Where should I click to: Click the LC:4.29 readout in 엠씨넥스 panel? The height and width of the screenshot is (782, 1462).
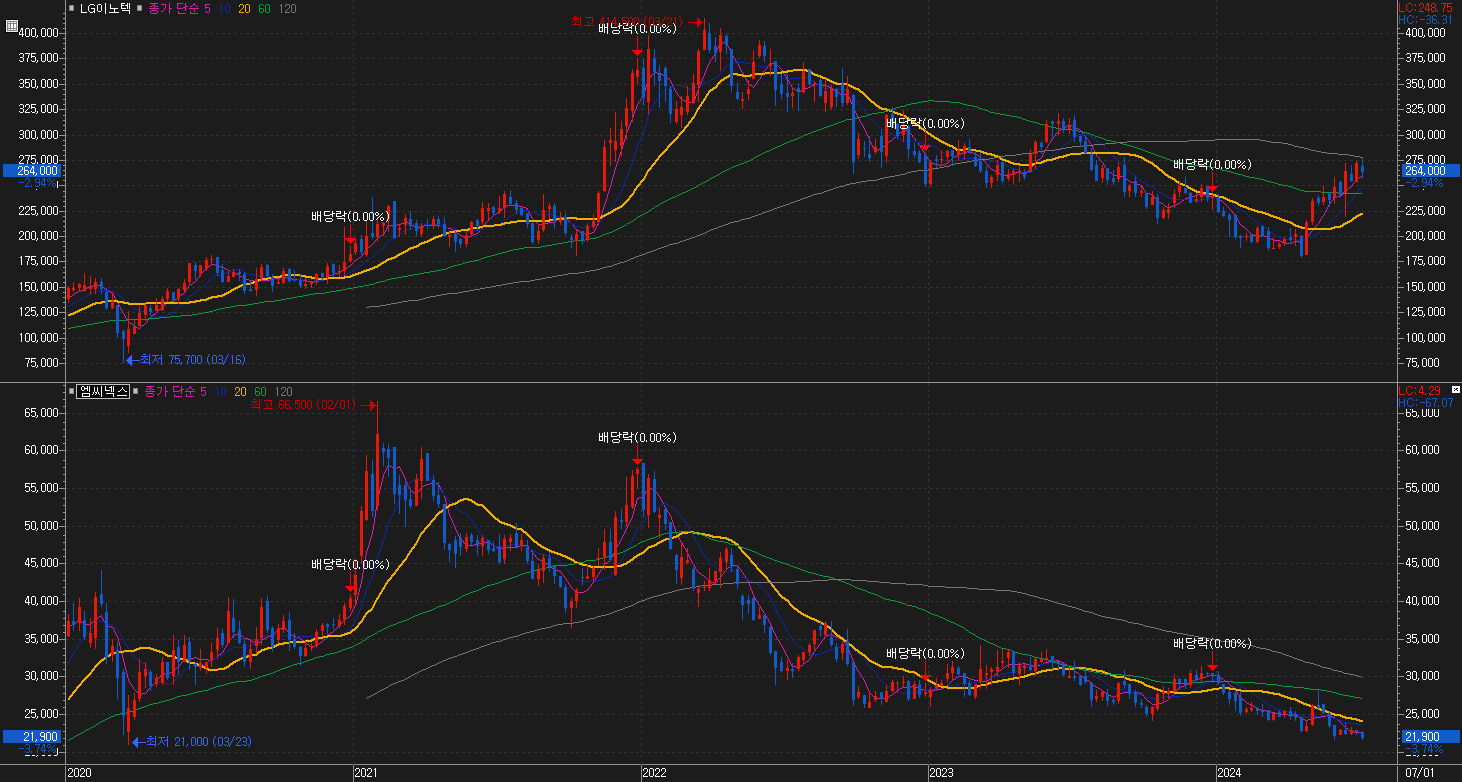(1418, 390)
